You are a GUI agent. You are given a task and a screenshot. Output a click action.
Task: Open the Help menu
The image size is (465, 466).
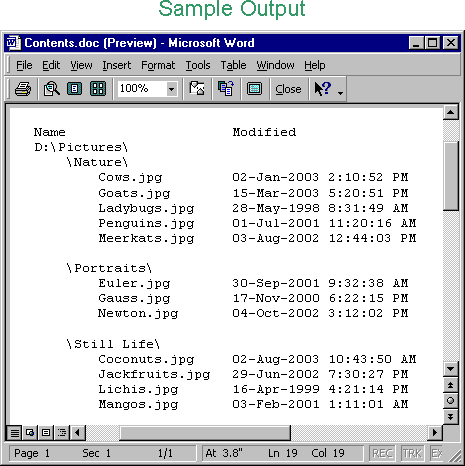tap(315, 65)
